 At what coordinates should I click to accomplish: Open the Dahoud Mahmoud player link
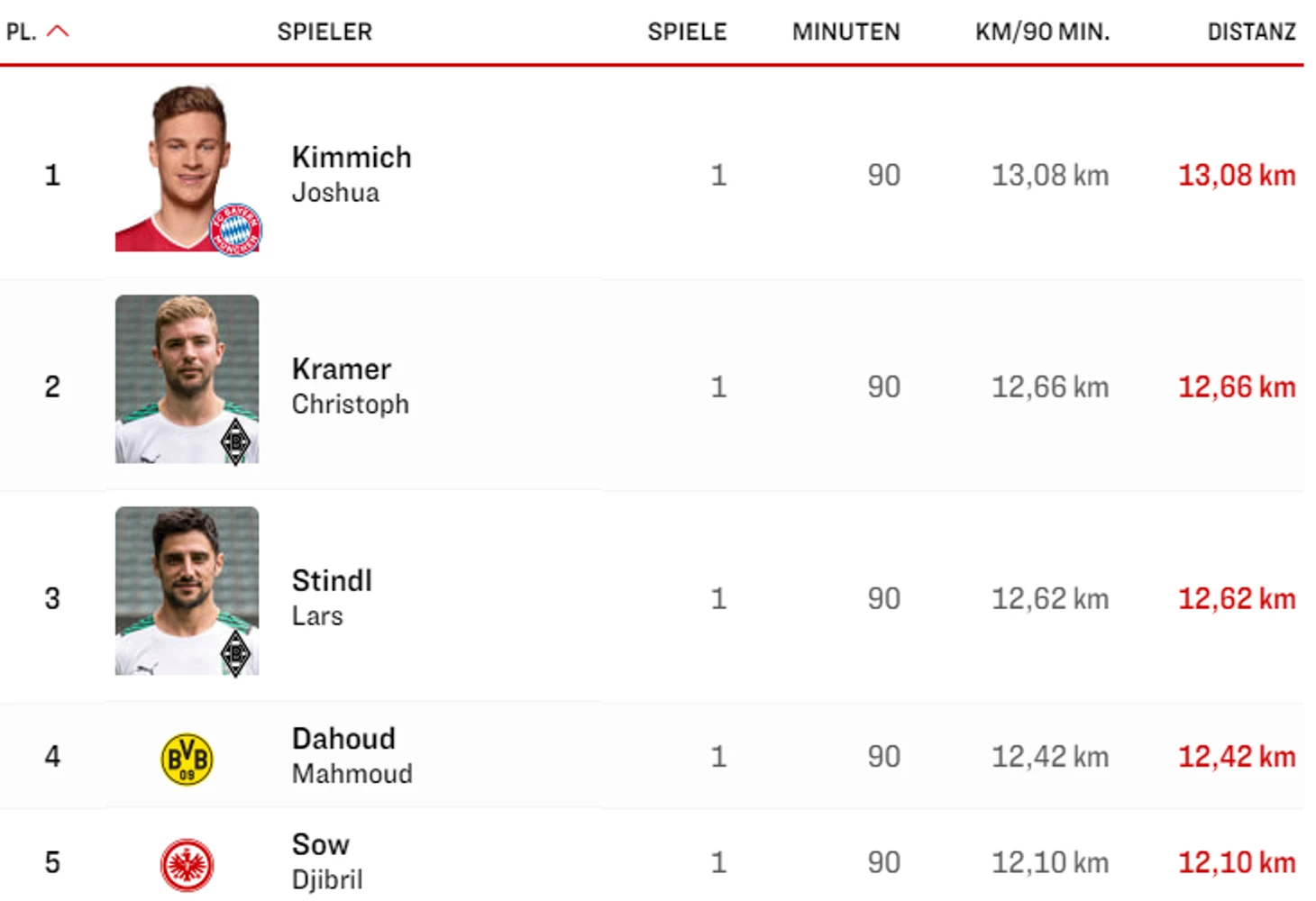tap(352, 755)
